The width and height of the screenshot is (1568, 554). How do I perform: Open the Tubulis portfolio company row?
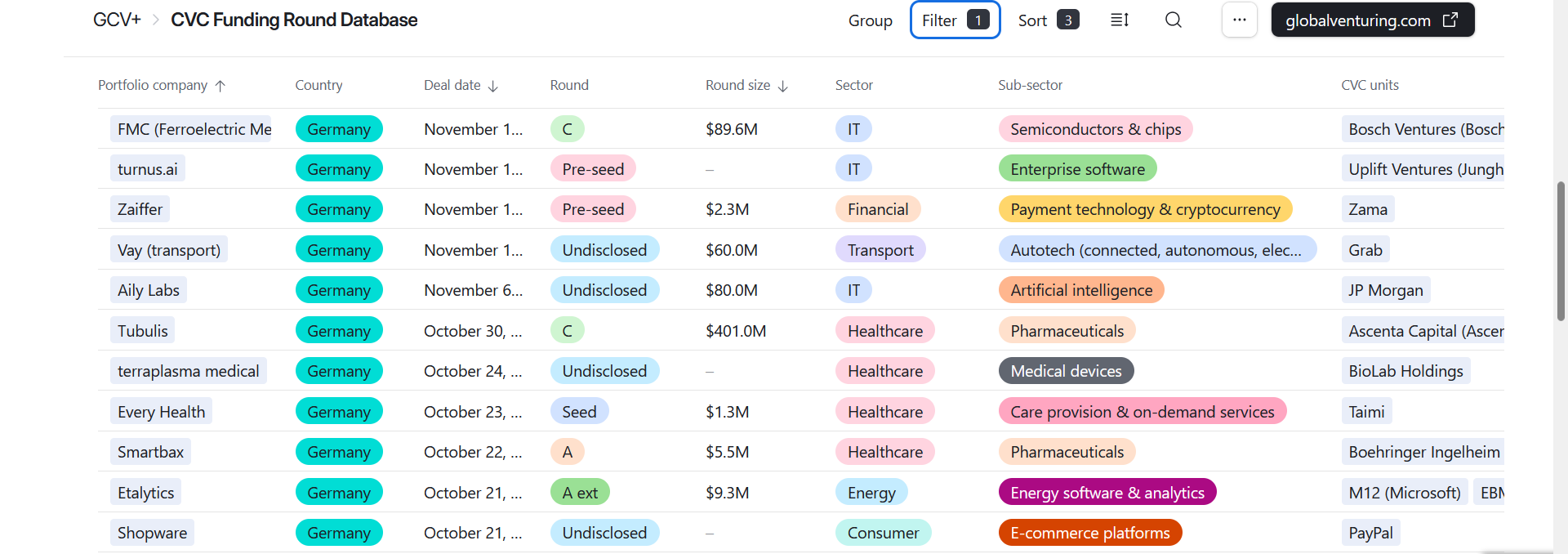pyautogui.click(x=143, y=331)
